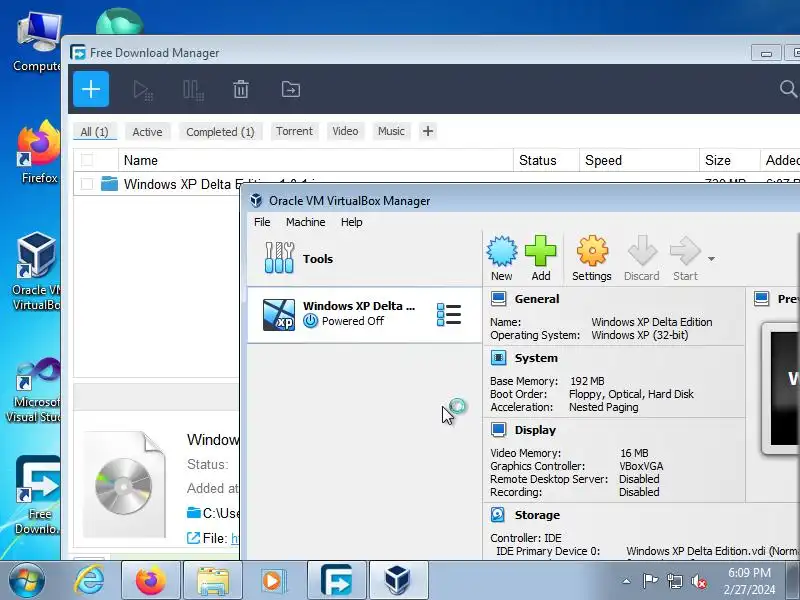Check the Windows XP Delta download row checkbox
The image size is (800, 600).
tap(87, 184)
